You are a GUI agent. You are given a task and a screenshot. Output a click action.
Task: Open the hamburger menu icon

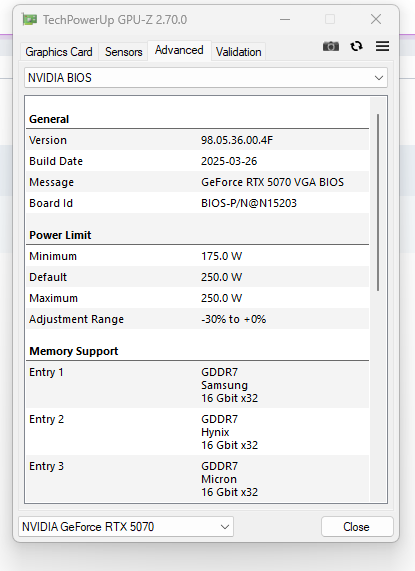pos(382,46)
